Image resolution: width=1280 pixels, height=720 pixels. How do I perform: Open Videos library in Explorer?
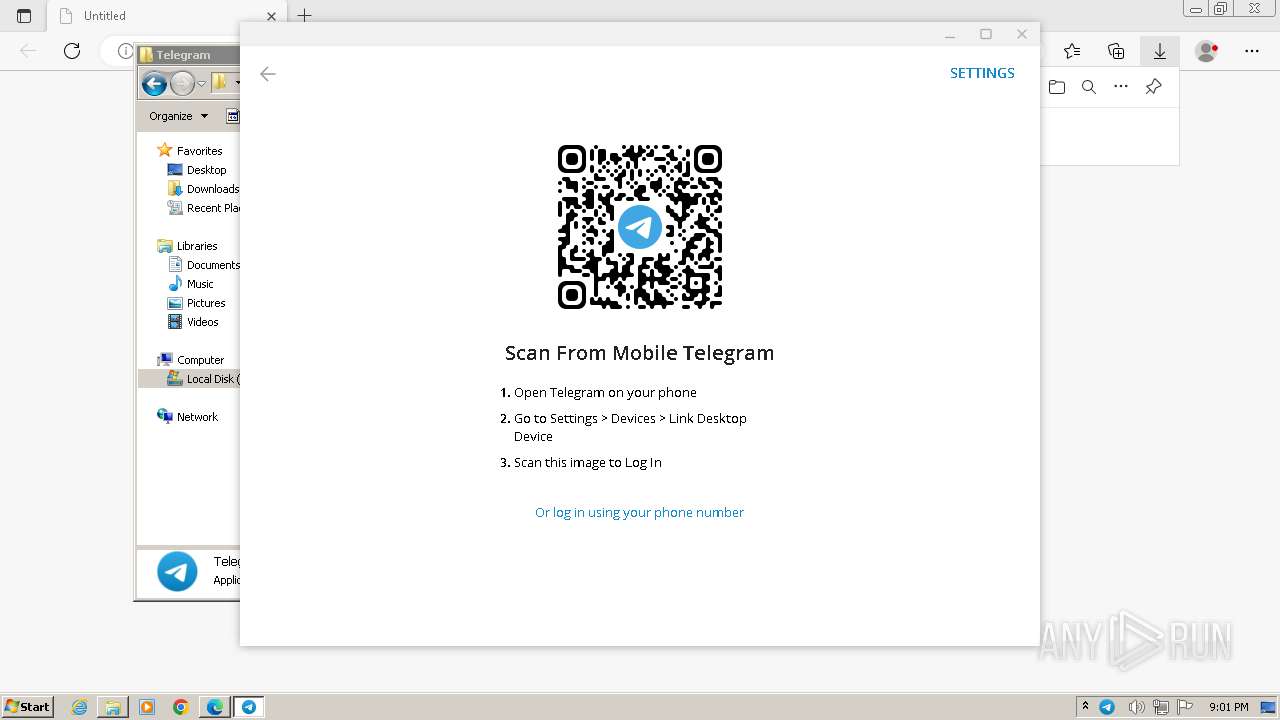(x=202, y=322)
